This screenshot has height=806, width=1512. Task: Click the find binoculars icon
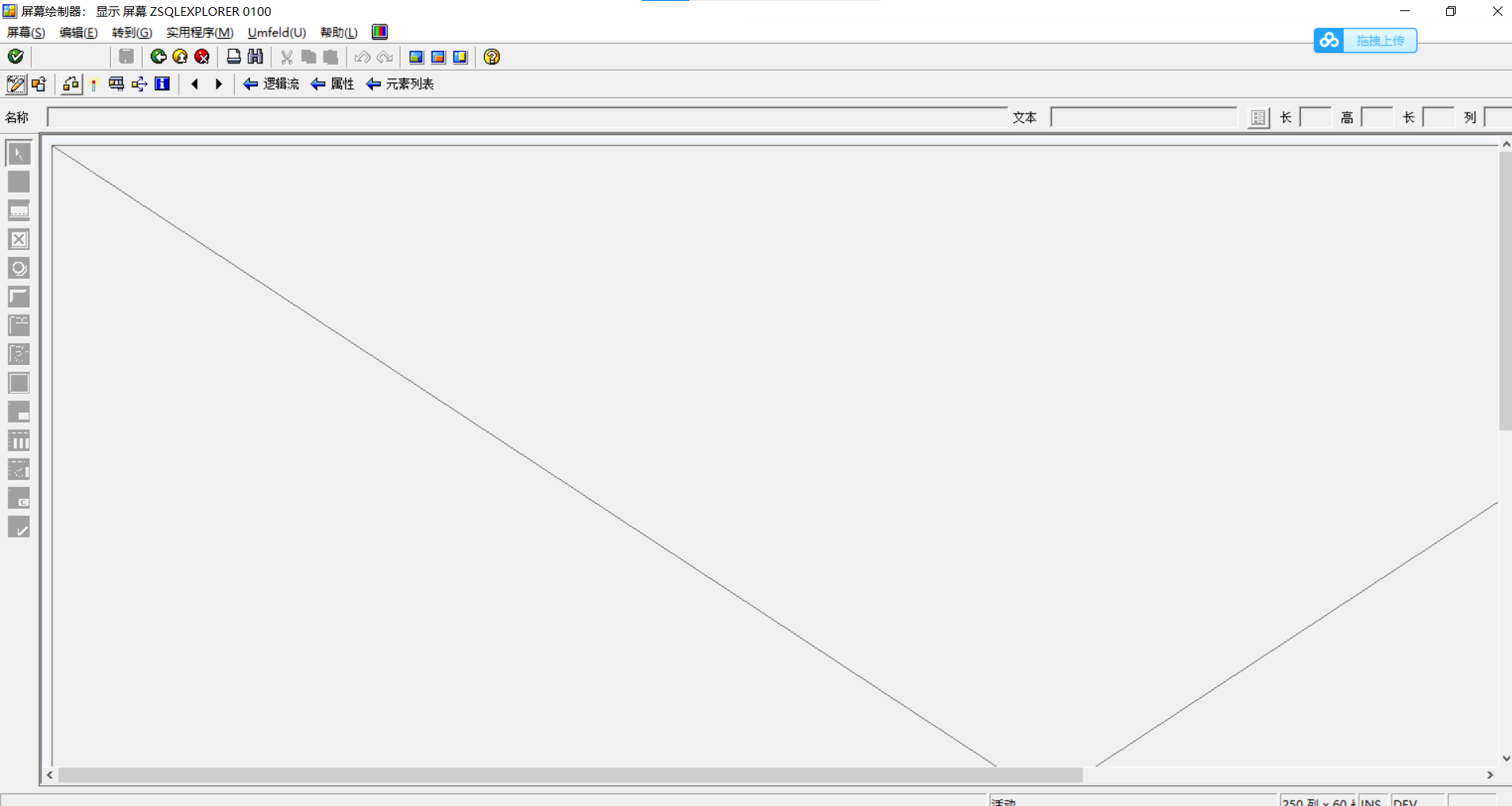[x=253, y=56]
